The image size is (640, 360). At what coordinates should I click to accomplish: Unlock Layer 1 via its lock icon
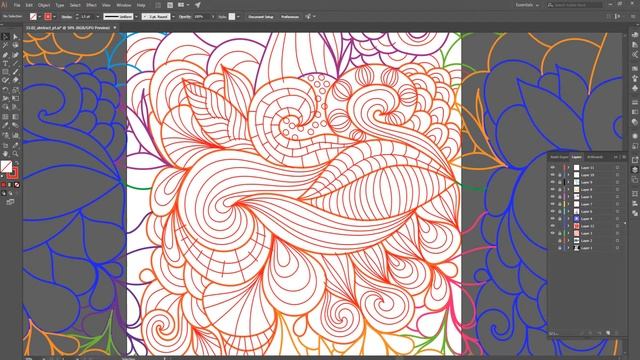tap(560, 248)
